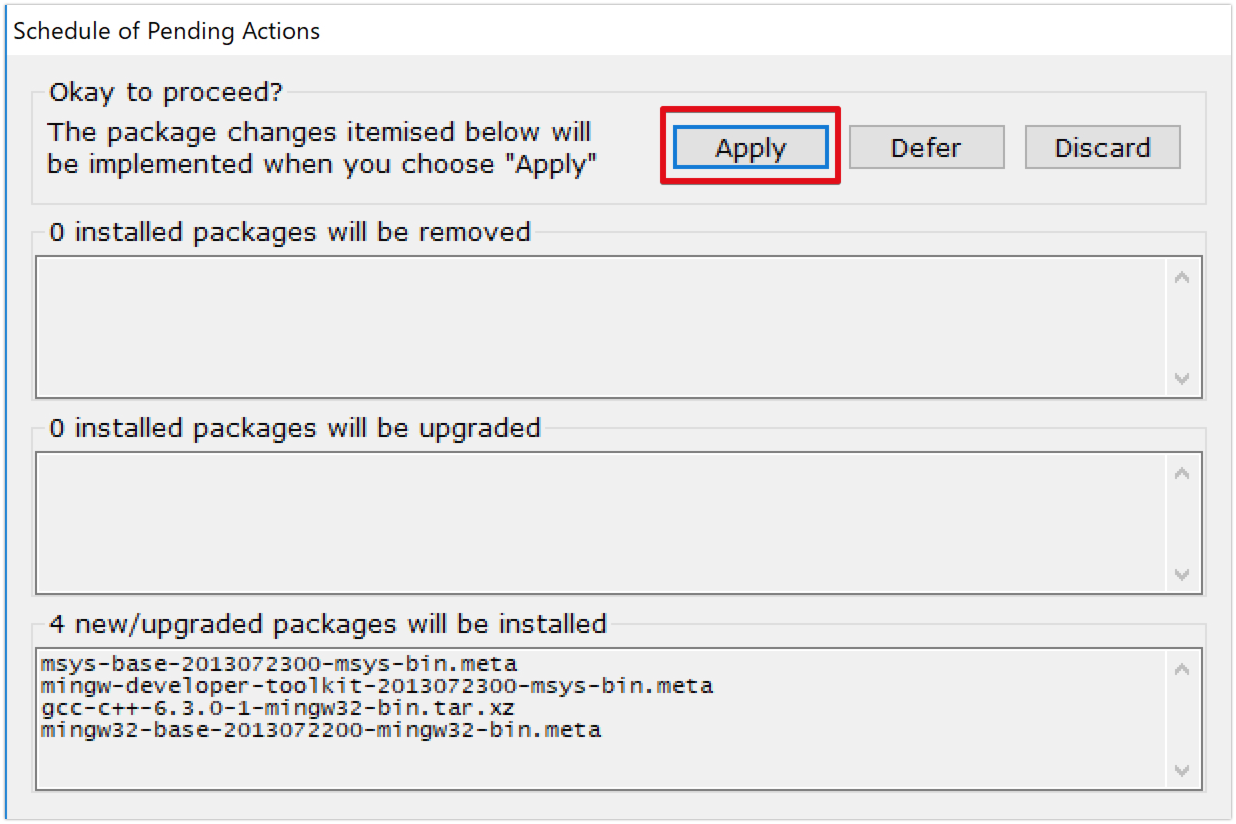Screen dimensions: 1236x824
Task: Click scrollbar track of removed packages list
Action: pos(1182,327)
